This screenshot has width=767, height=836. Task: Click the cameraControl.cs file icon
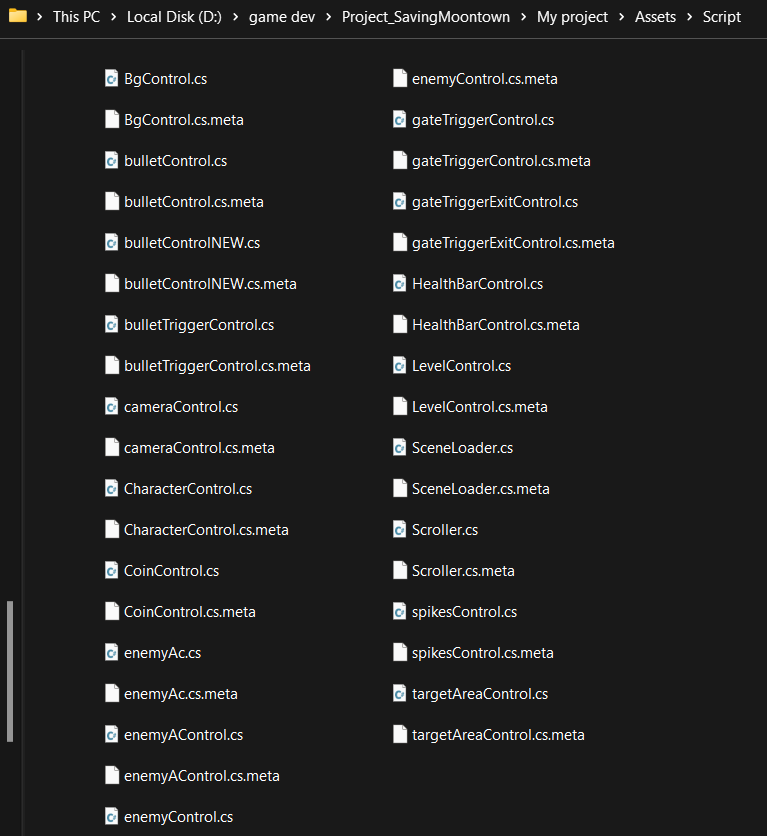point(111,407)
